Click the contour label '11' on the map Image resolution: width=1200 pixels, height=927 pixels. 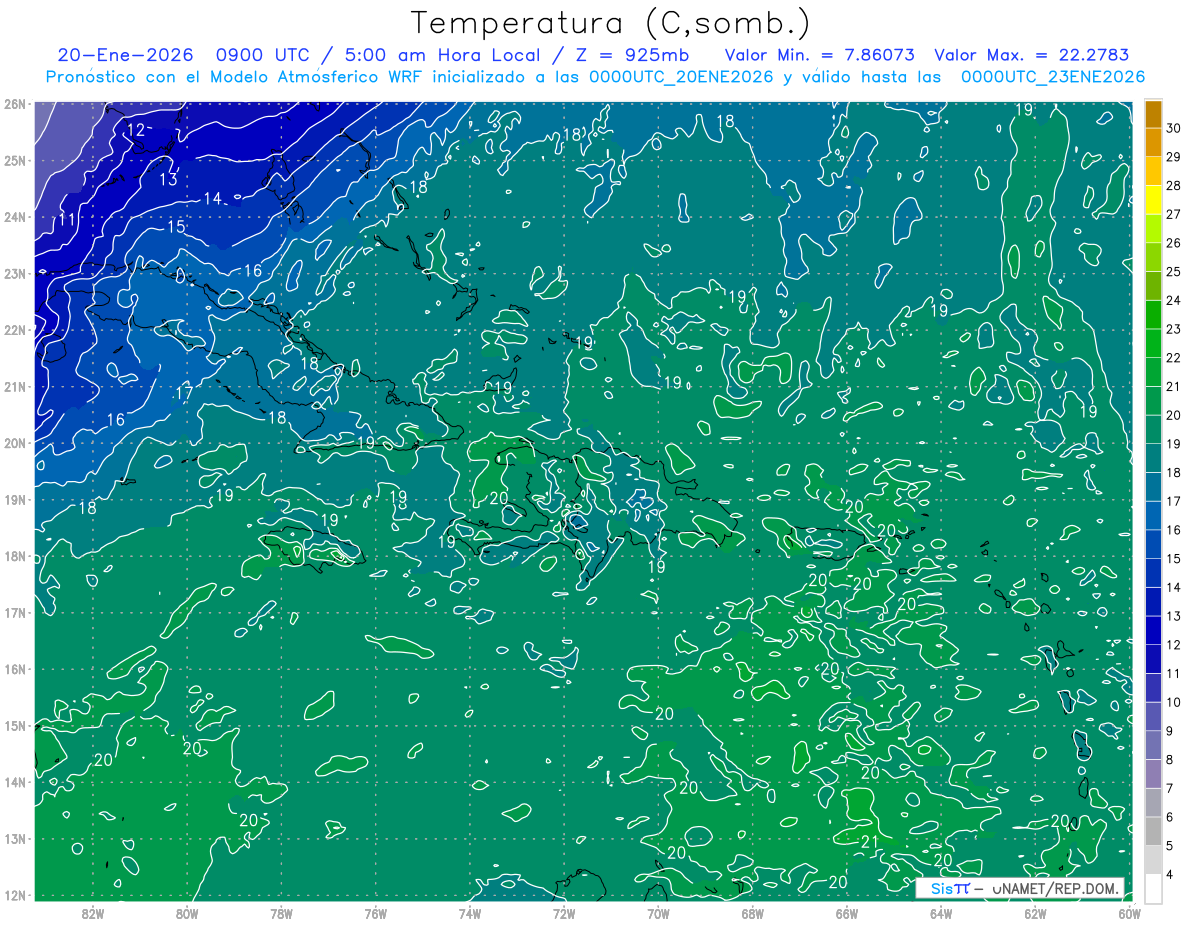point(67,219)
